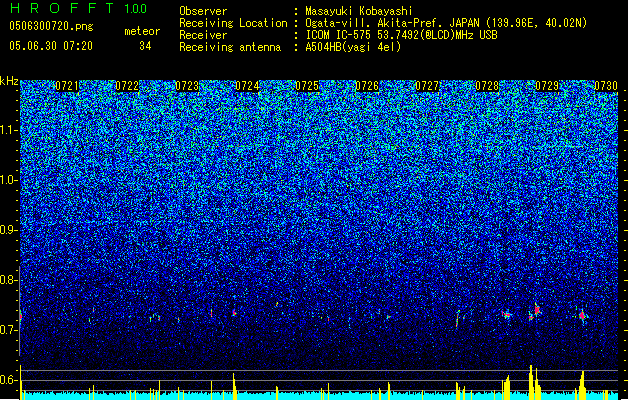Click the 0725 time marker

(307, 86)
